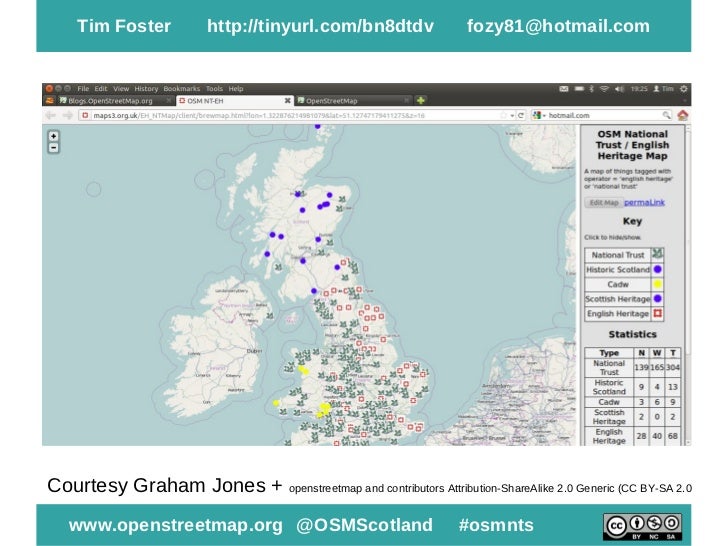Click the site favicon in the address bar

pyautogui.click(x=85, y=115)
